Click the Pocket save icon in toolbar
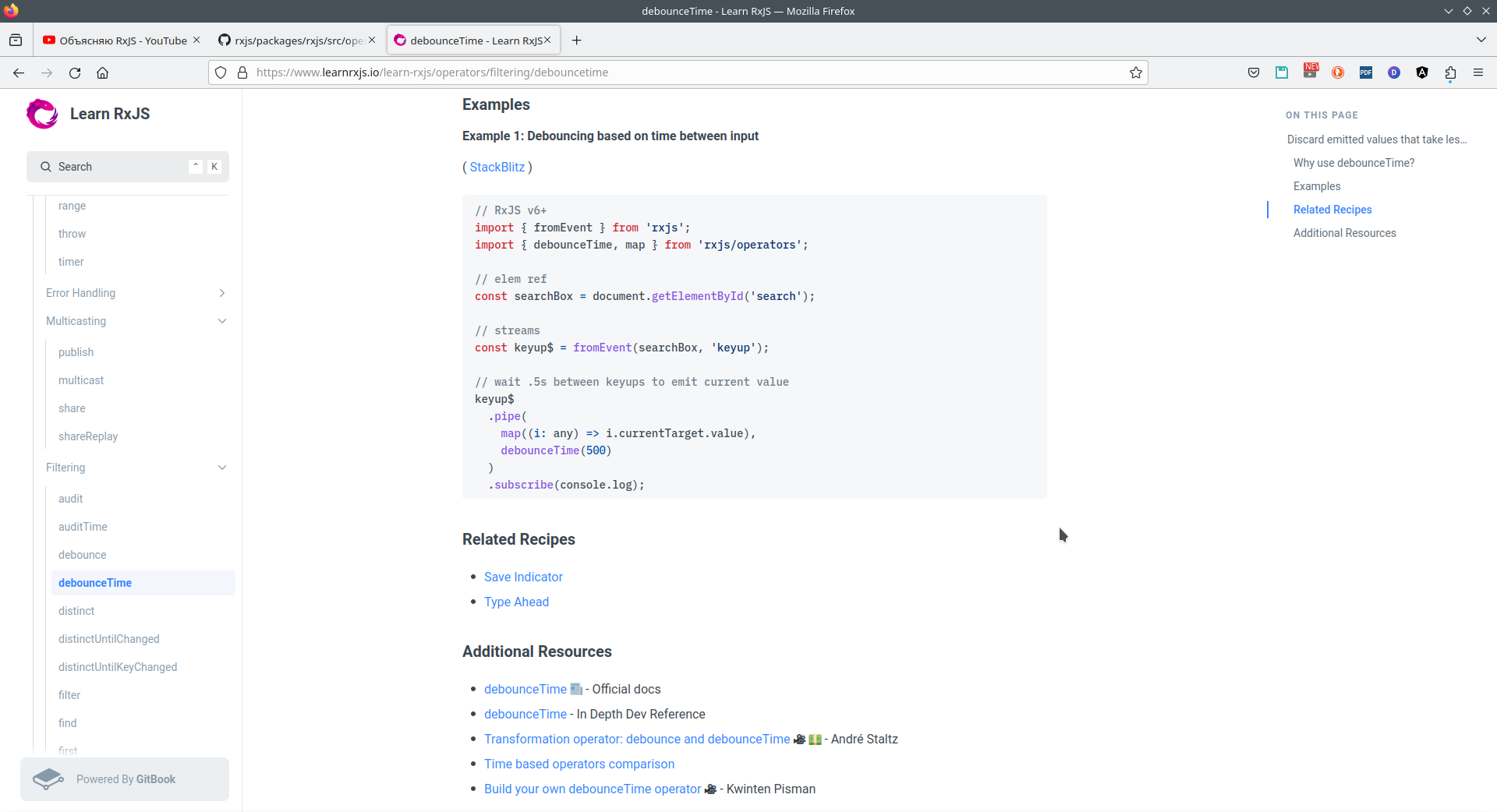 point(1254,72)
